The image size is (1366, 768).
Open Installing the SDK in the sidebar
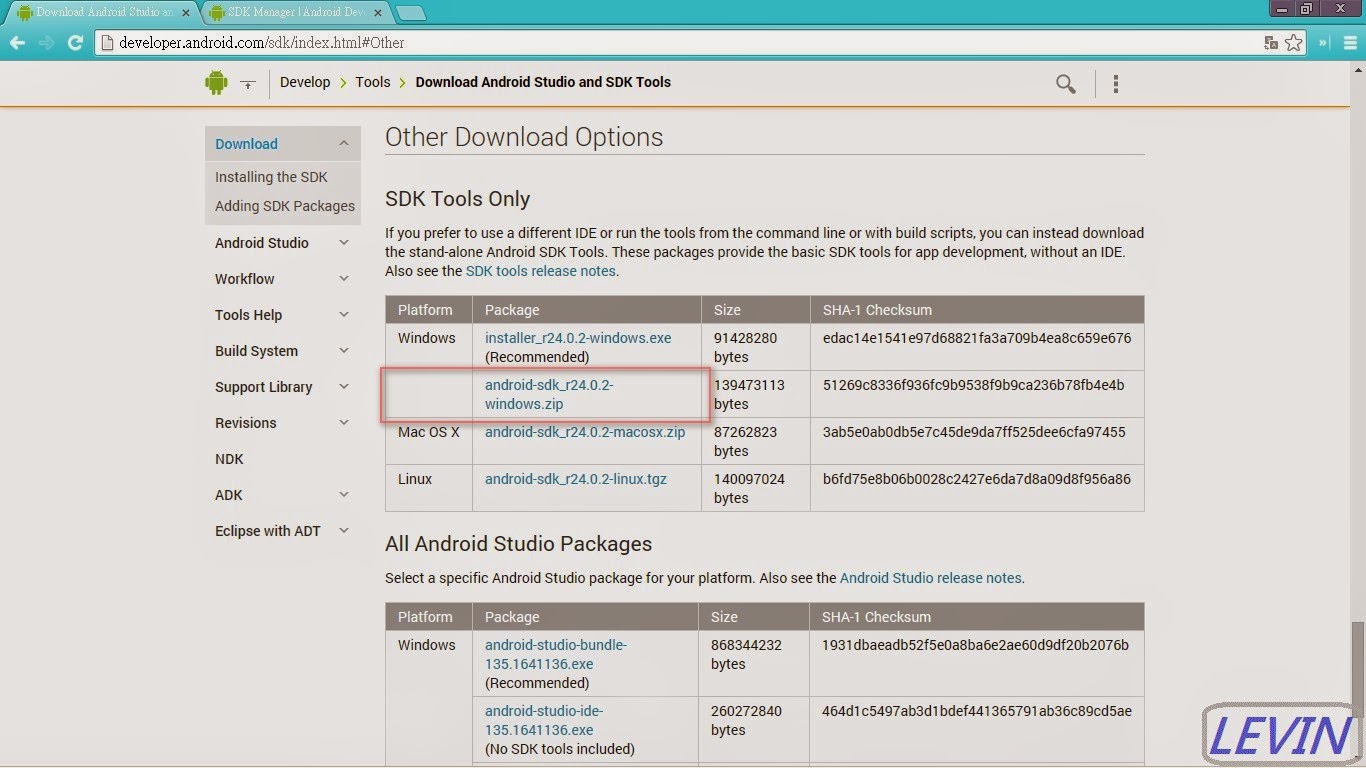pos(271,177)
